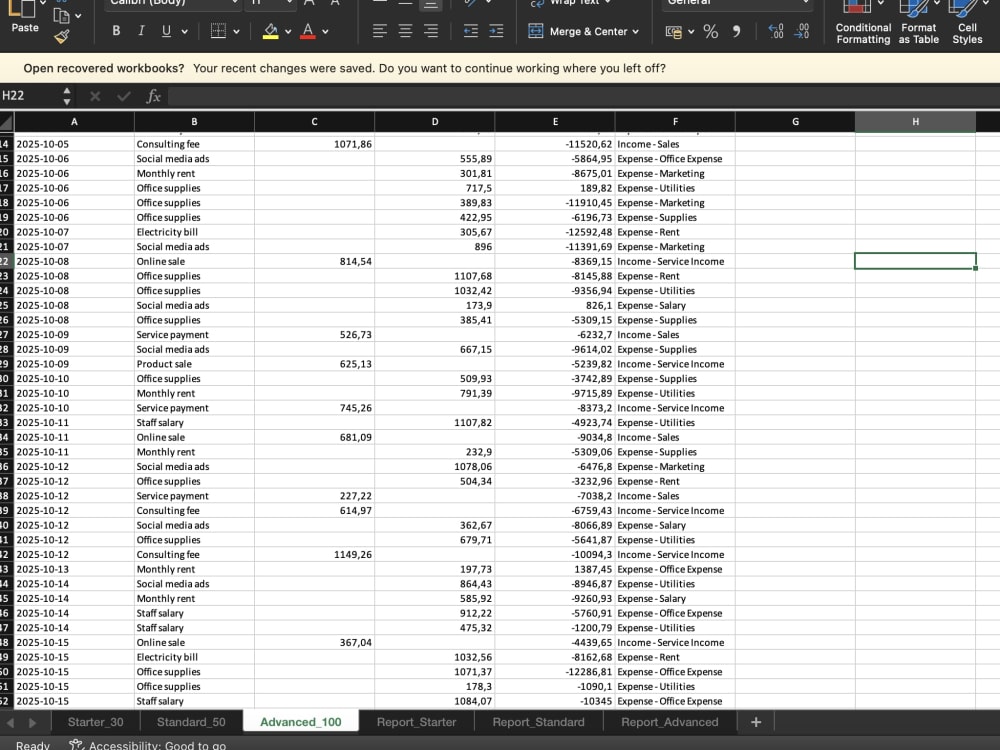Viewport: 1000px width, 750px height.
Task: Select cell containing -11520,62
Action: 555,144
